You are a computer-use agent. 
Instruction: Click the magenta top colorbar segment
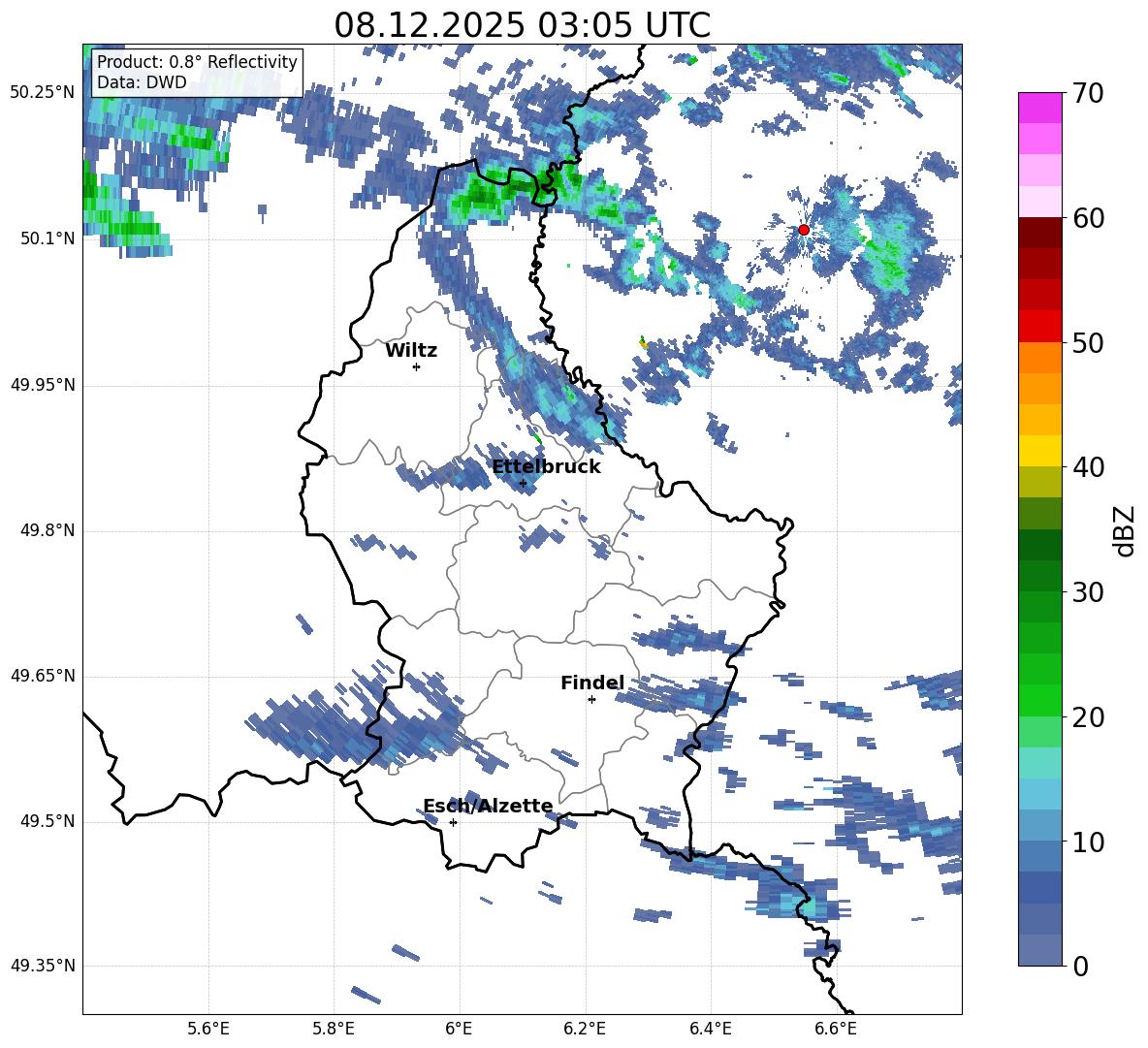[x=1039, y=108]
